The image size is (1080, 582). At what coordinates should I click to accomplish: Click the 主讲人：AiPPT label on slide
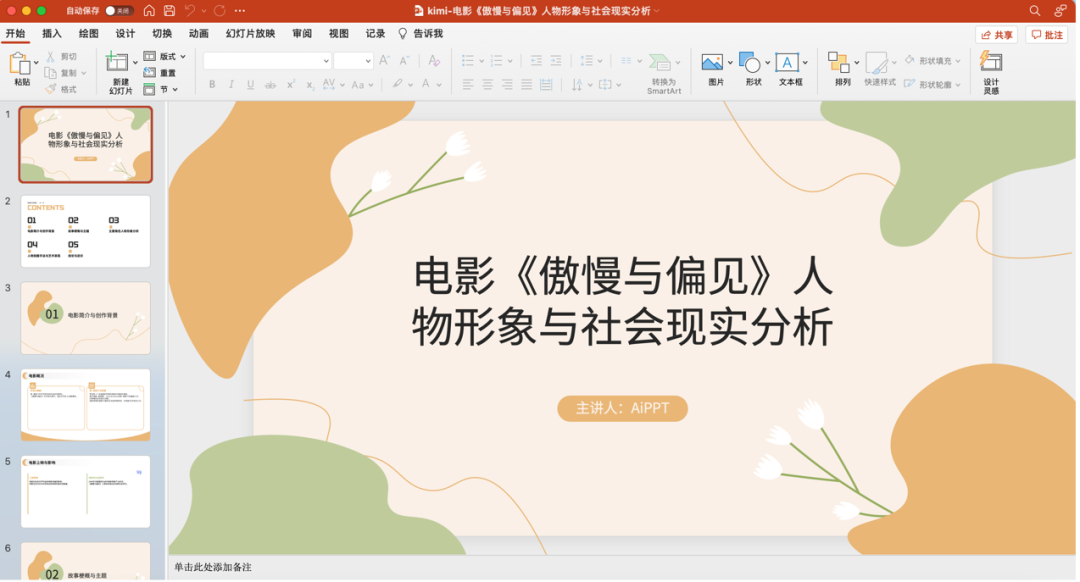[623, 408]
